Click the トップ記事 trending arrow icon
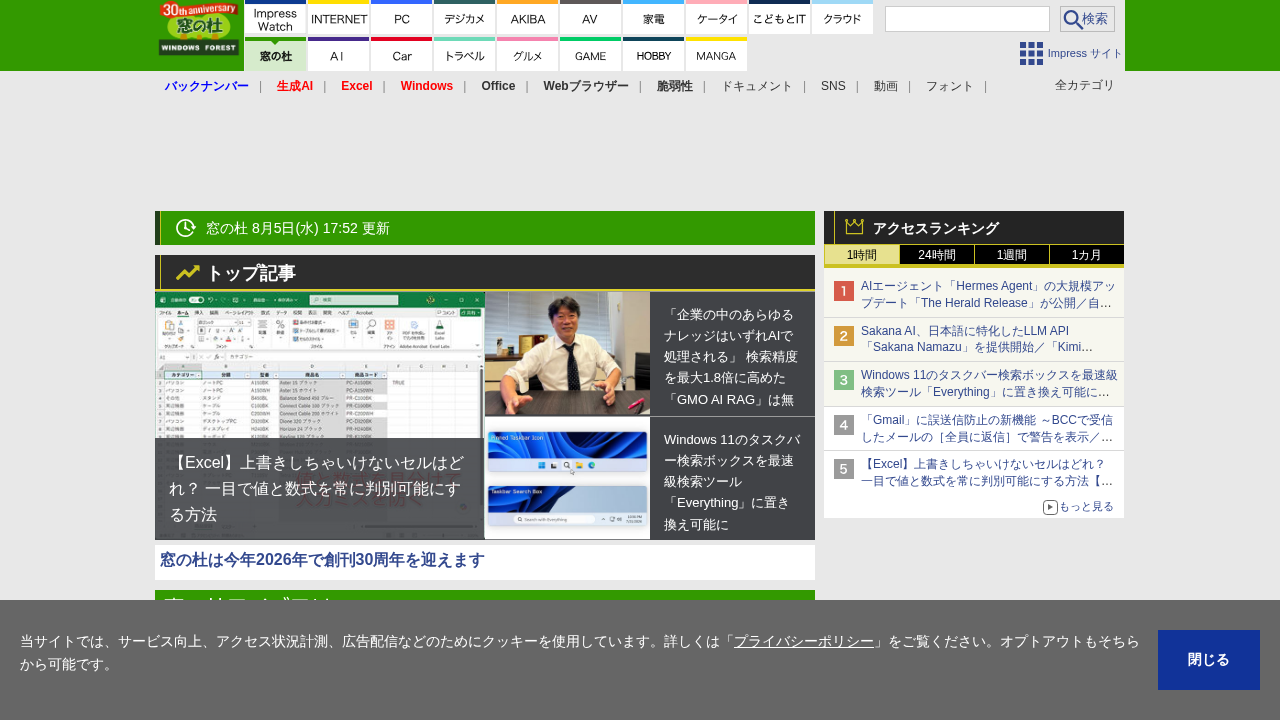The image size is (1280, 720). (x=188, y=273)
